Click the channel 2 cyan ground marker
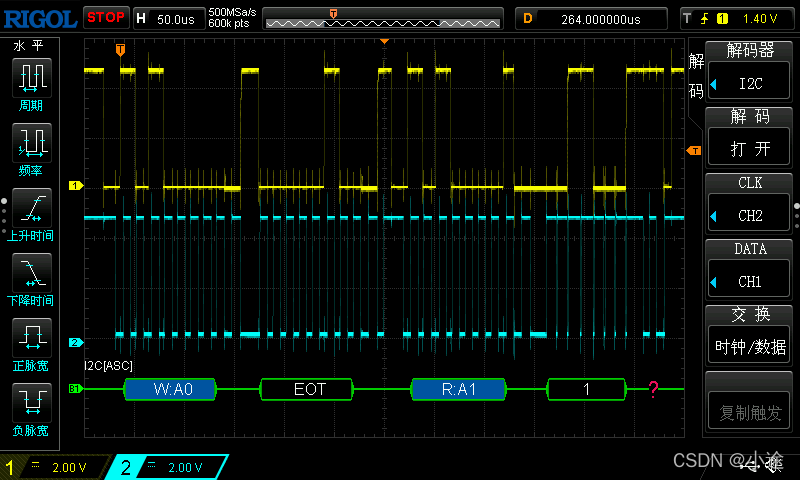800x480 pixels. coord(76,342)
